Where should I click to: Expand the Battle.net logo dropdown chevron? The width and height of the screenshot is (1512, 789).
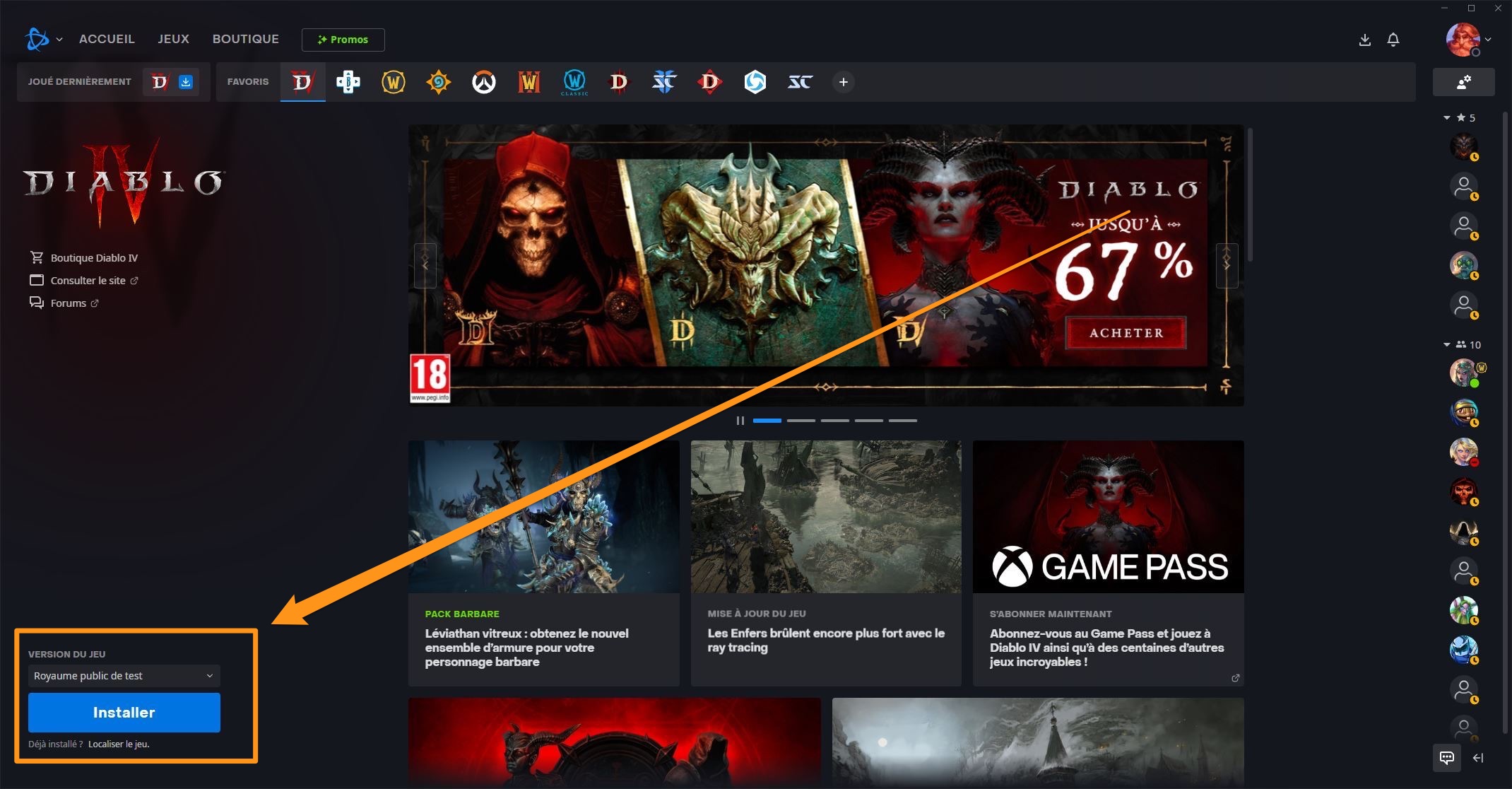tap(59, 40)
